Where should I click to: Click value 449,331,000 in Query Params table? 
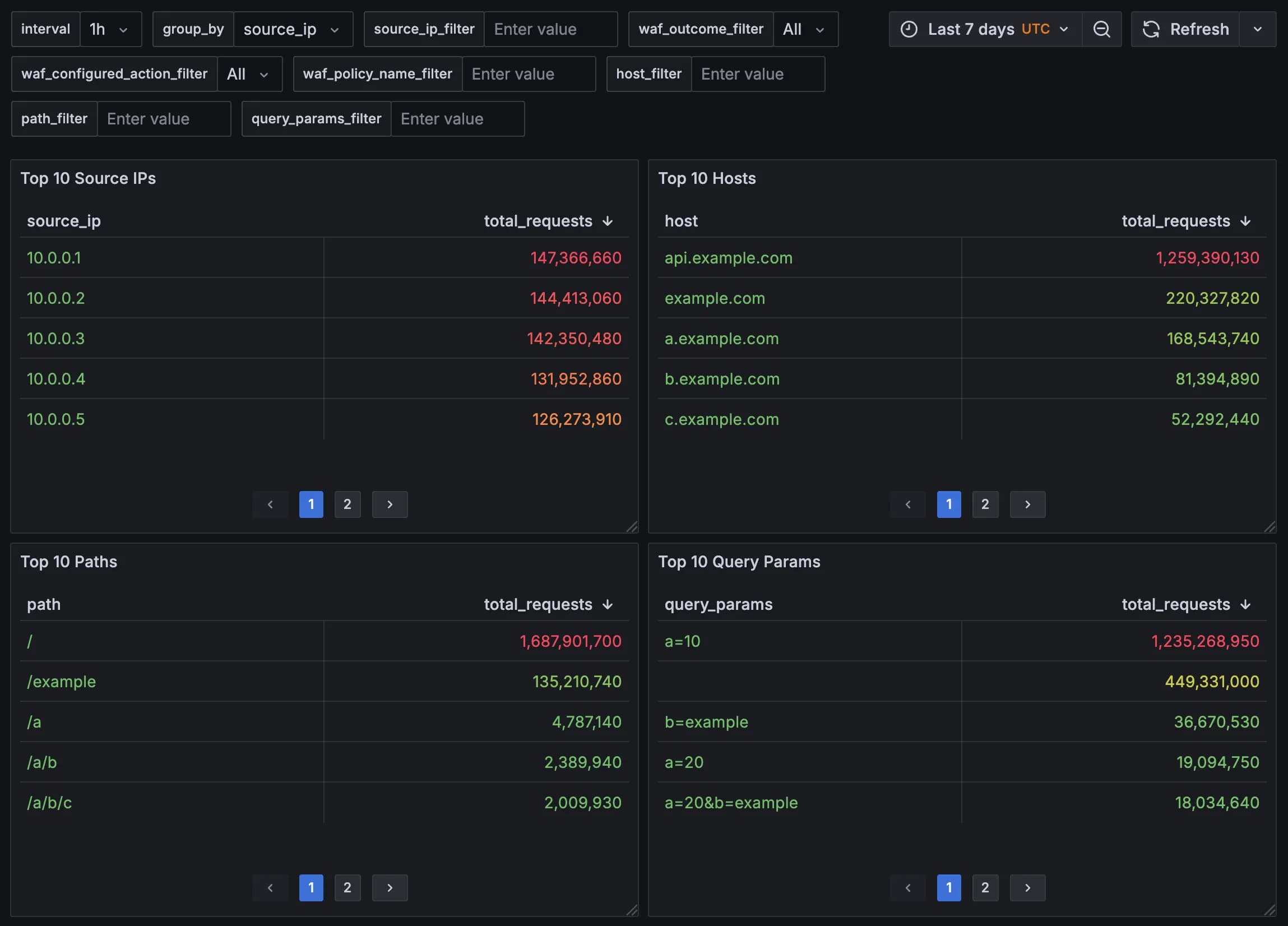[1212, 682]
